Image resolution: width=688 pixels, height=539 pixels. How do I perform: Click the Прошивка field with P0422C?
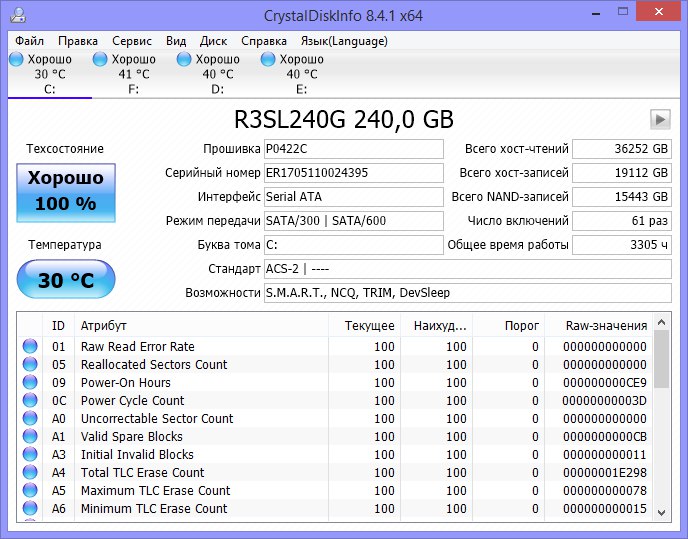point(354,149)
